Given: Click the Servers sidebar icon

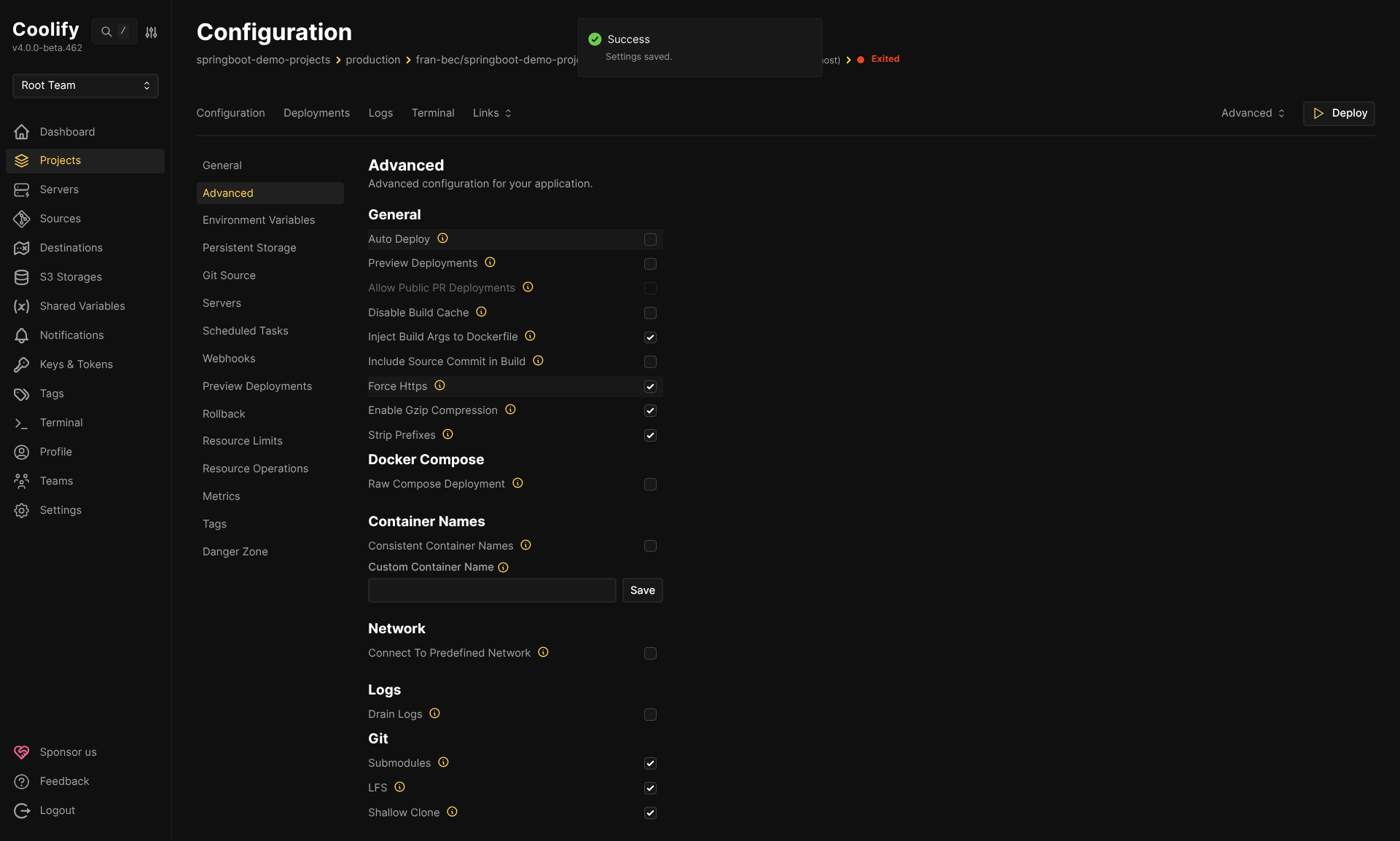Looking at the screenshot, I should click(x=22, y=189).
